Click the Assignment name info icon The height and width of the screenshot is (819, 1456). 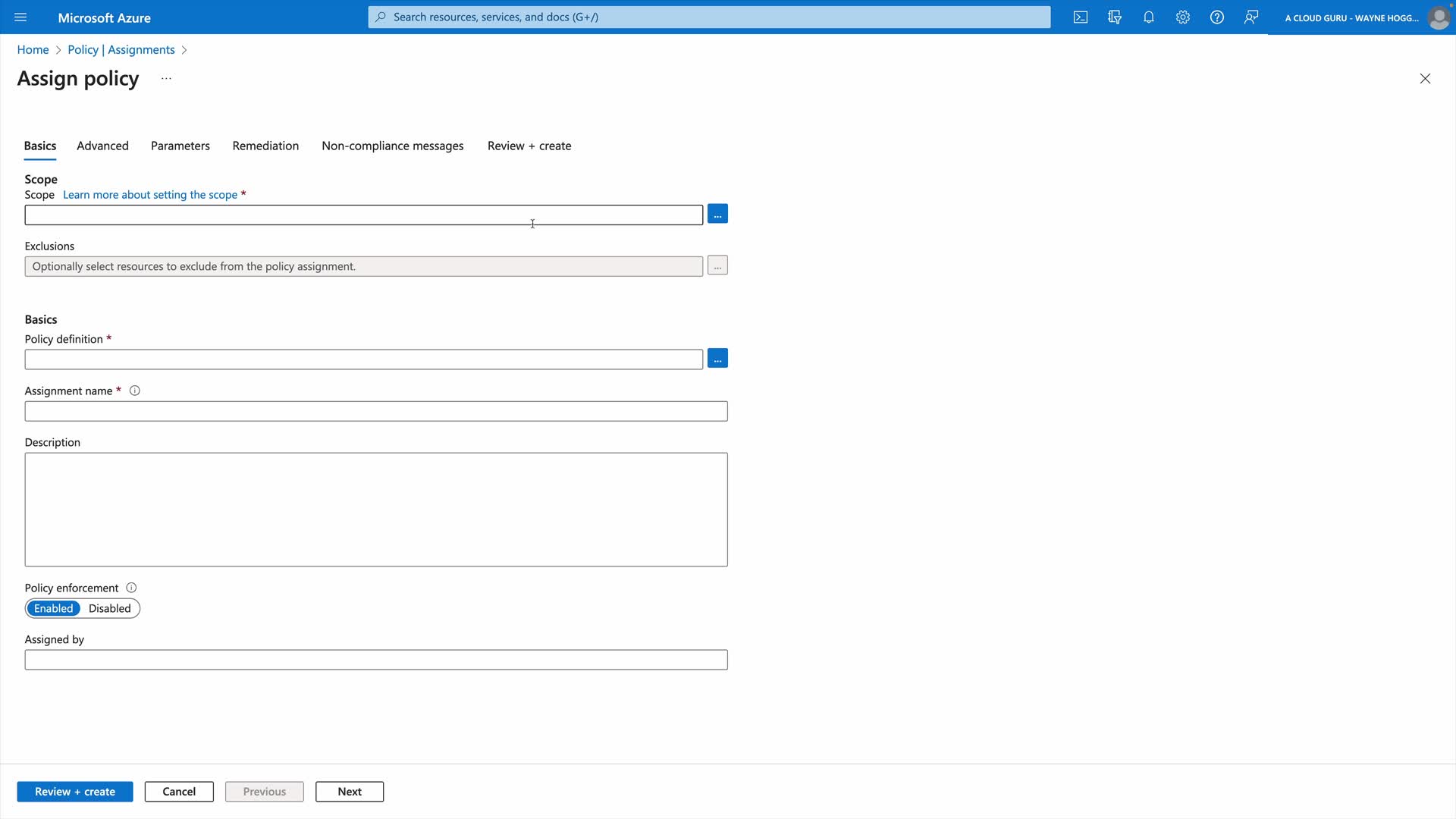pos(135,391)
